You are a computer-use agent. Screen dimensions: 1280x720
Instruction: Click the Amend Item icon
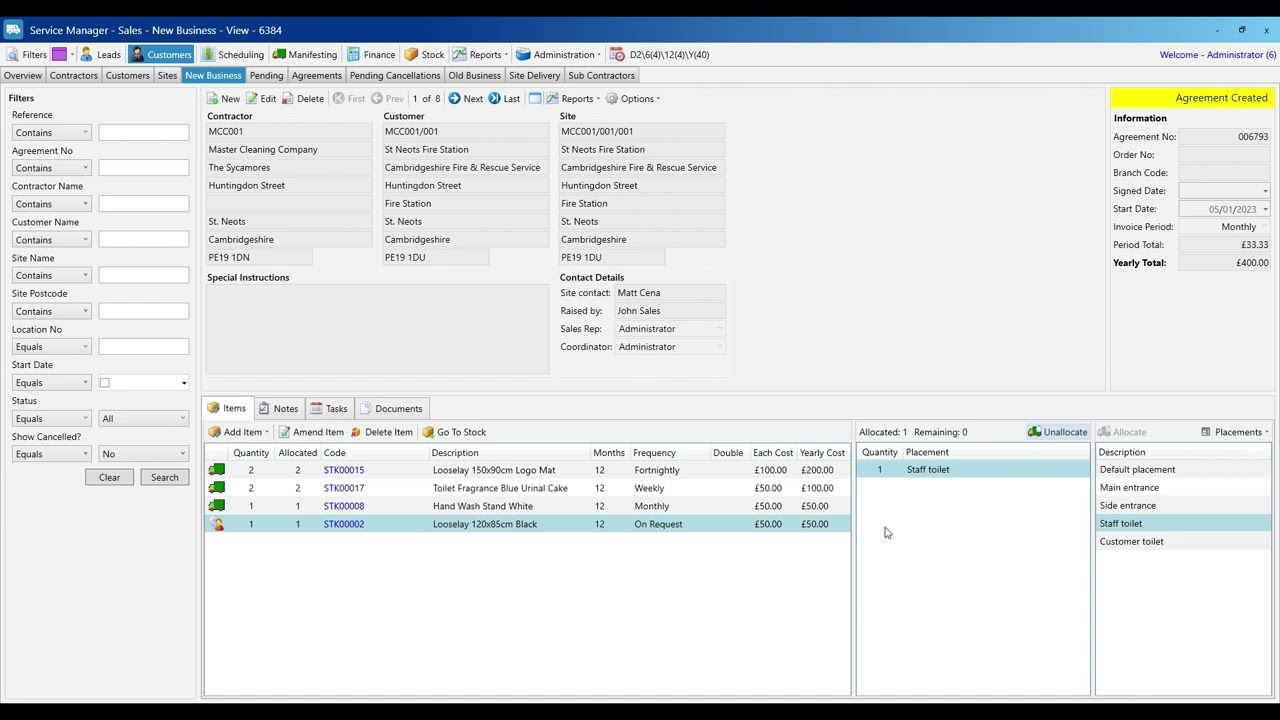[284, 432]
